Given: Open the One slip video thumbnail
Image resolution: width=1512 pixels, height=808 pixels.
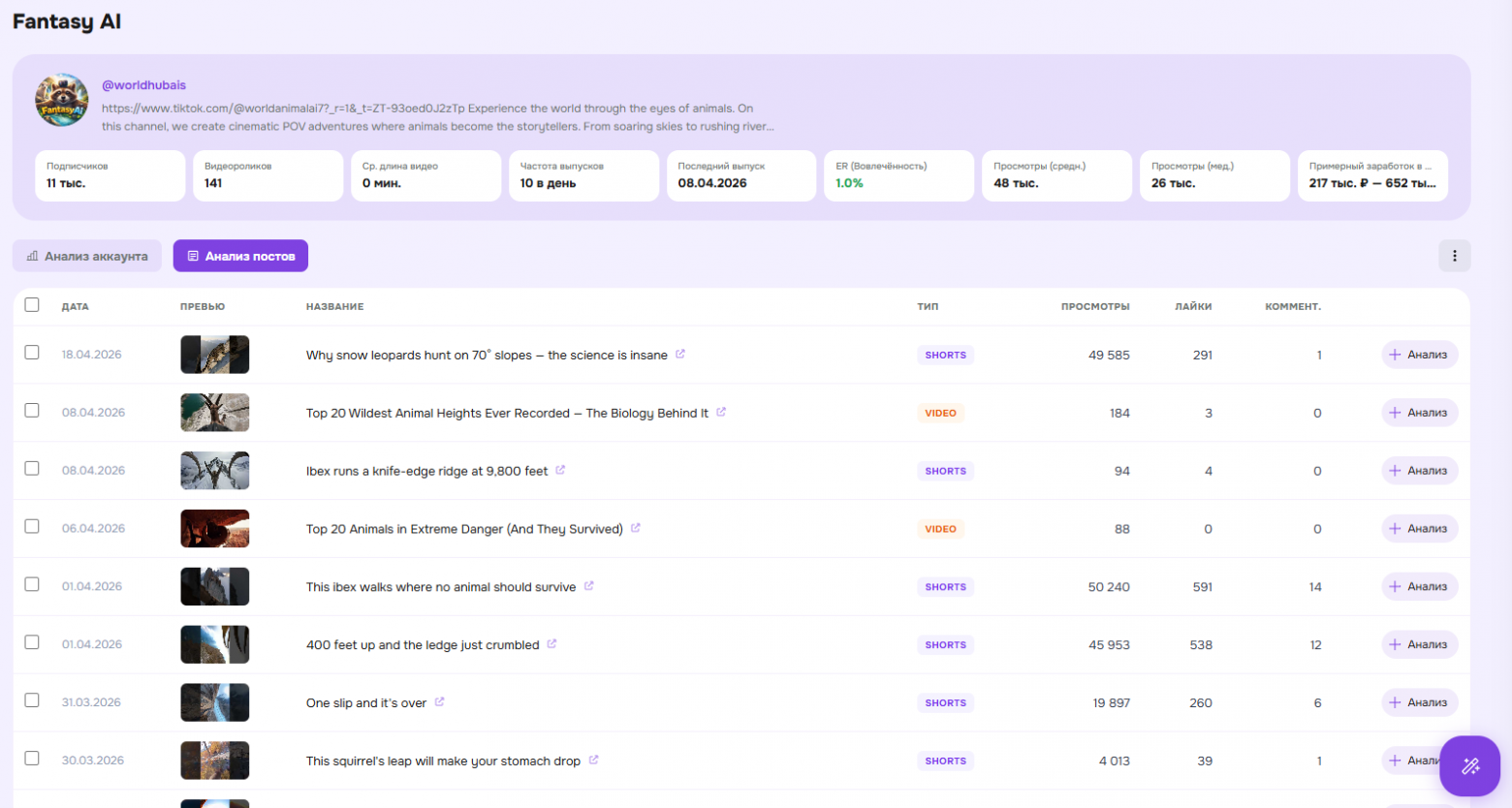Looking at the screenshot, I should [x=215, y=703].
